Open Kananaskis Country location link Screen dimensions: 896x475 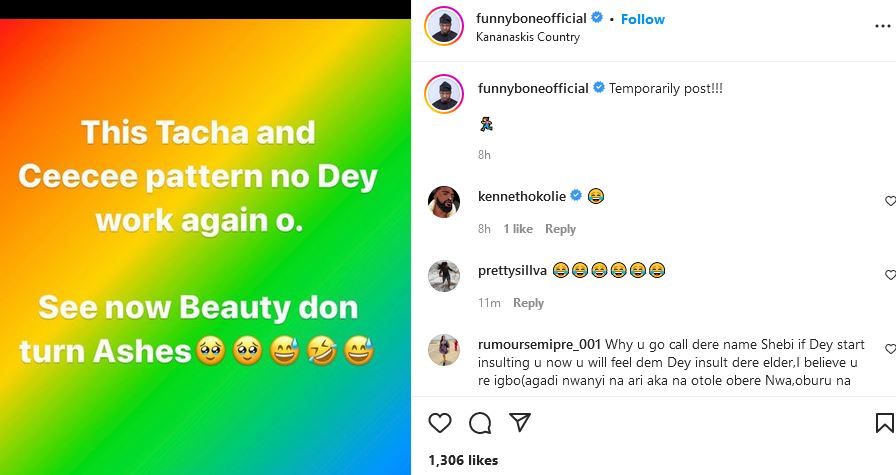pos(529,37)
